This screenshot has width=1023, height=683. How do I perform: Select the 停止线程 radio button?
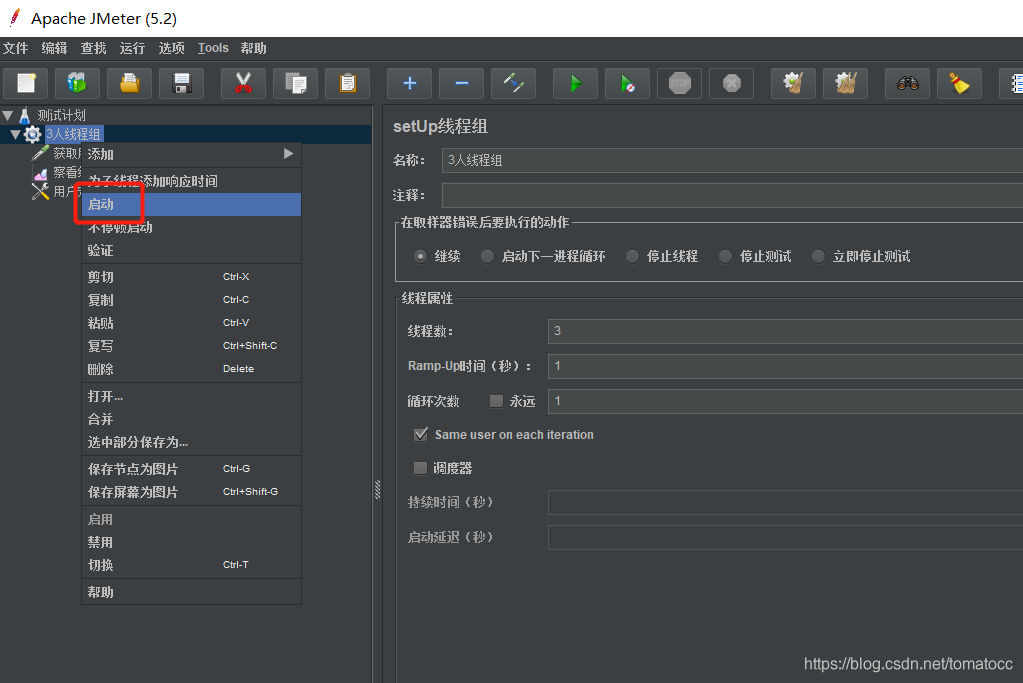click(632, 256)
